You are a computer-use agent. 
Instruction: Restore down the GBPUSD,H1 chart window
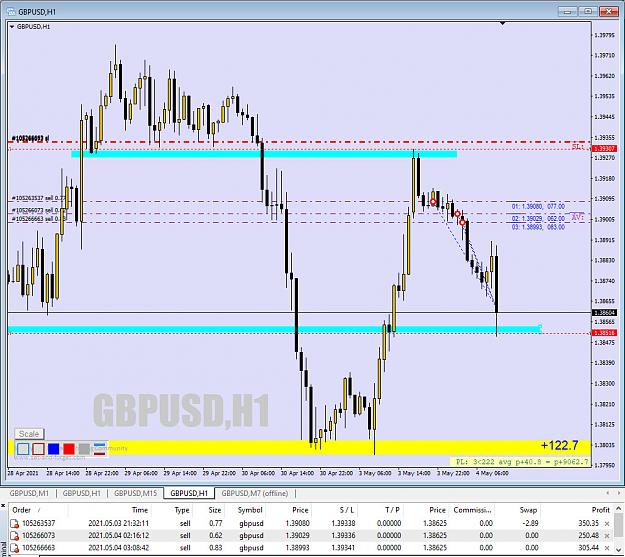pos(588,12)
